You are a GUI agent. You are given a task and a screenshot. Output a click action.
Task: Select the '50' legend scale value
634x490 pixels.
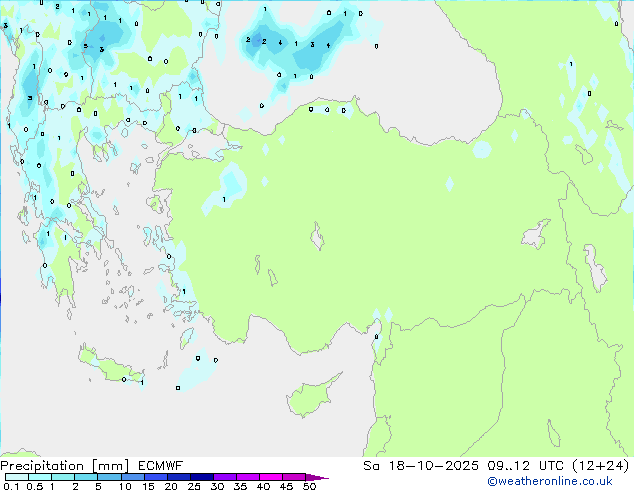(x=309, y=486)
